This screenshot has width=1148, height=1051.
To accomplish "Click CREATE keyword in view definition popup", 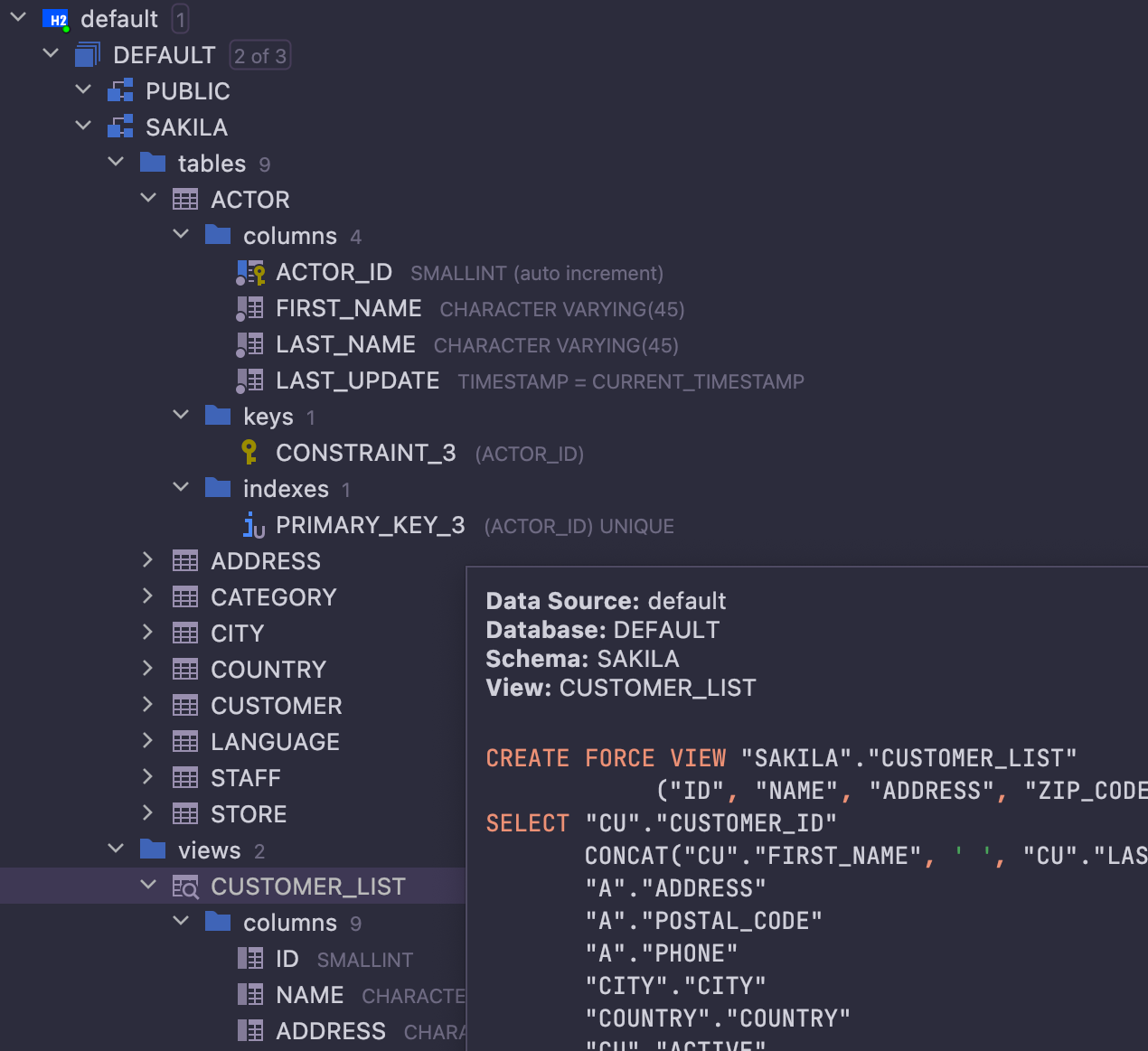I will click(x=527, y=758).
